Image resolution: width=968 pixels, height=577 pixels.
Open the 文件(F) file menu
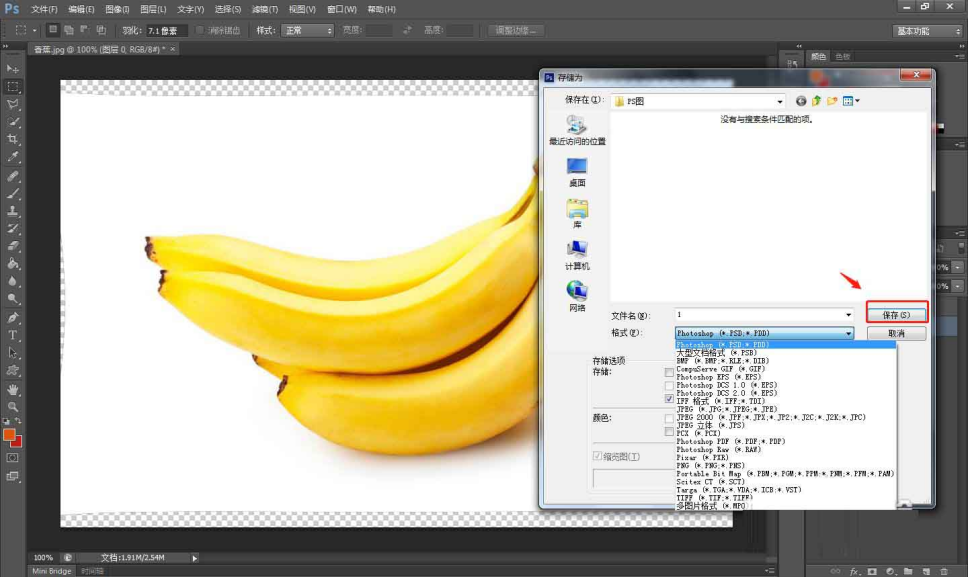coord(45,9)
